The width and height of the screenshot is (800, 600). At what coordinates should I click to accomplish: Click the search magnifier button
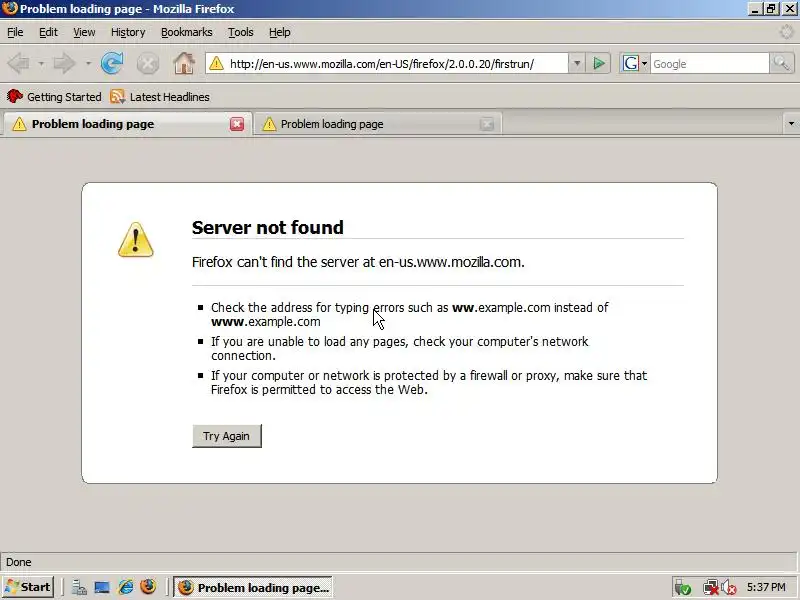click(781, 64)
